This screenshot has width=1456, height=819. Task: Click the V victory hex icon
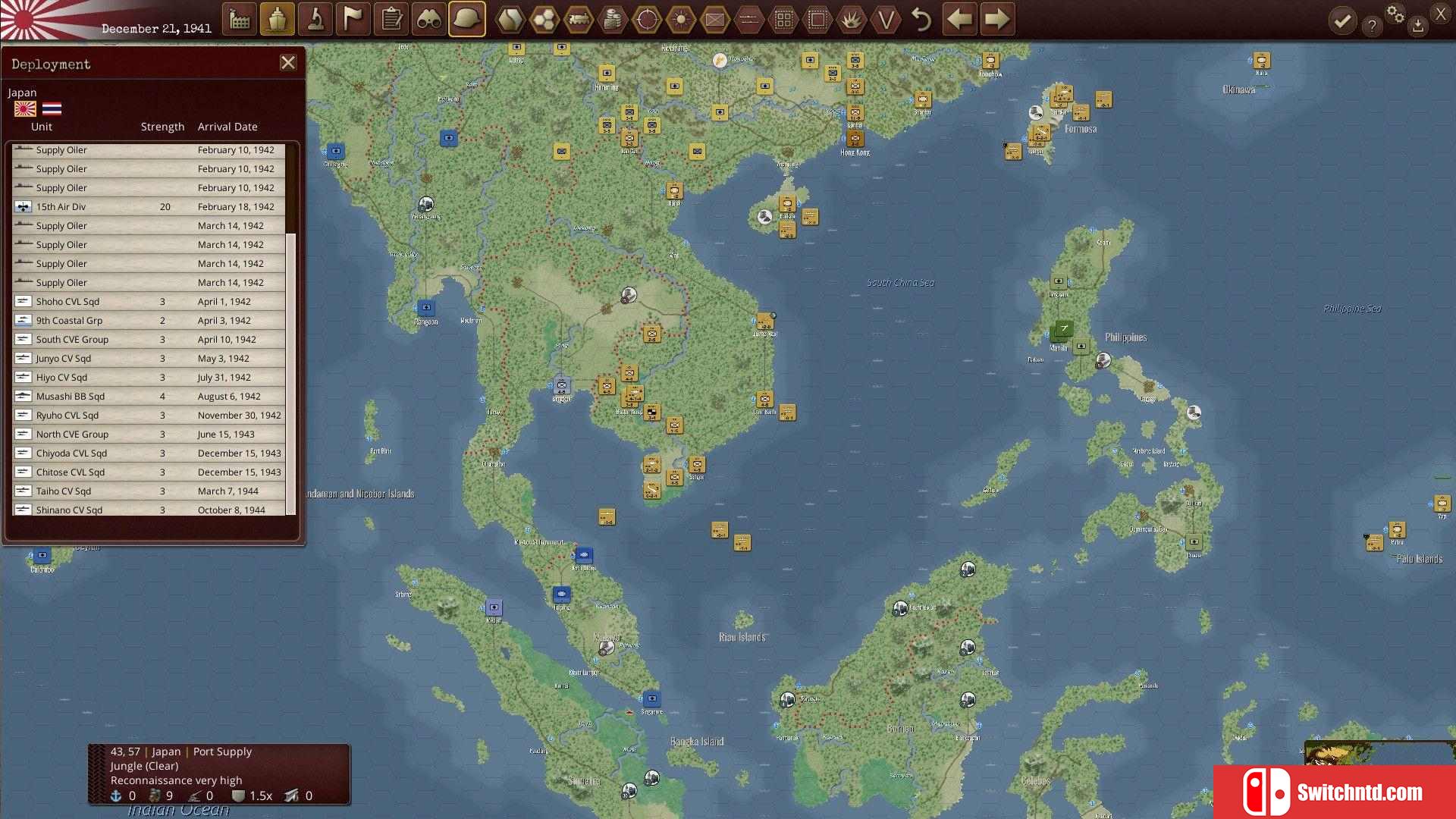tap(886, 19)
